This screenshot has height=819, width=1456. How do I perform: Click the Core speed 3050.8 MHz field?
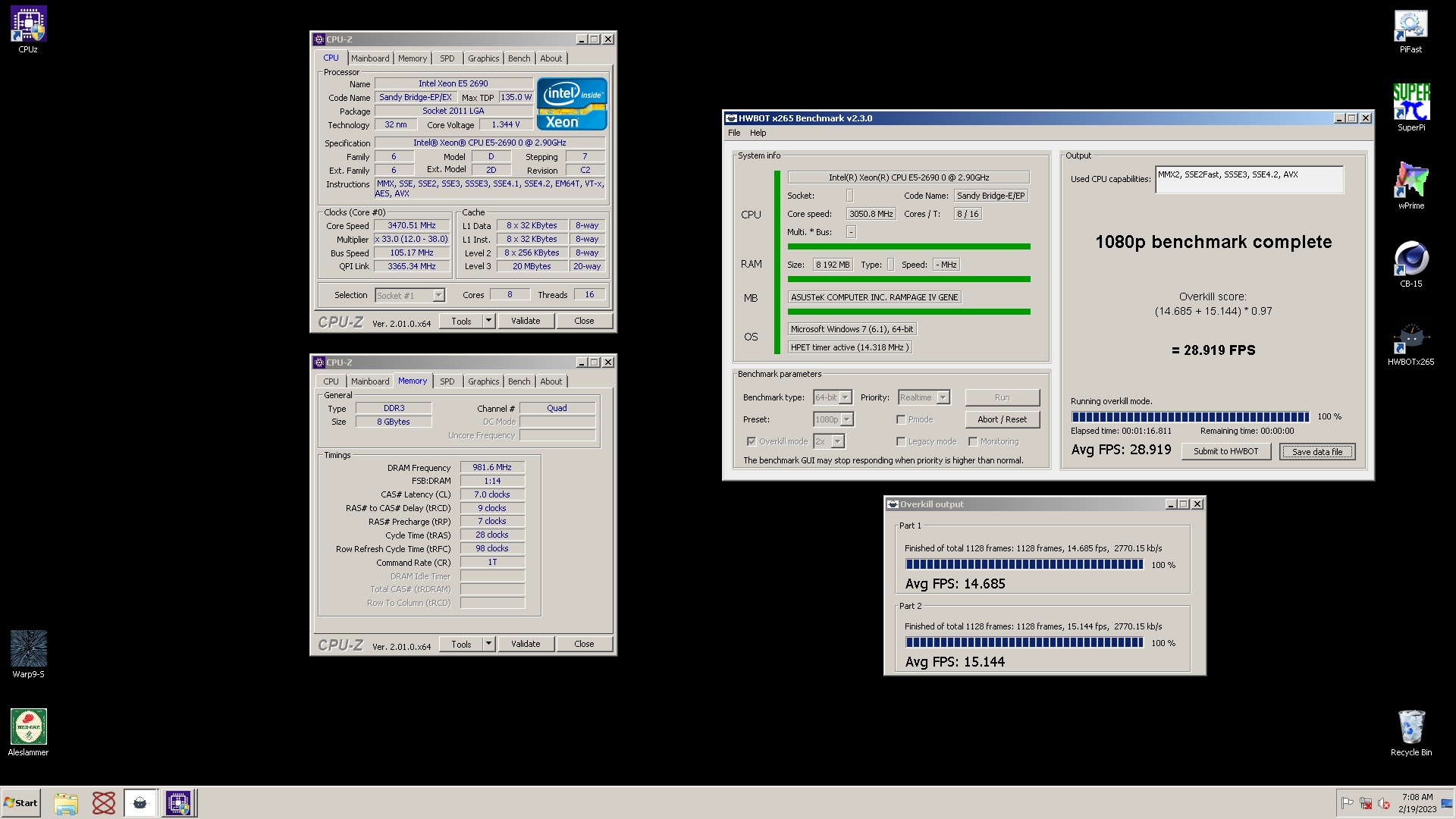871,214
